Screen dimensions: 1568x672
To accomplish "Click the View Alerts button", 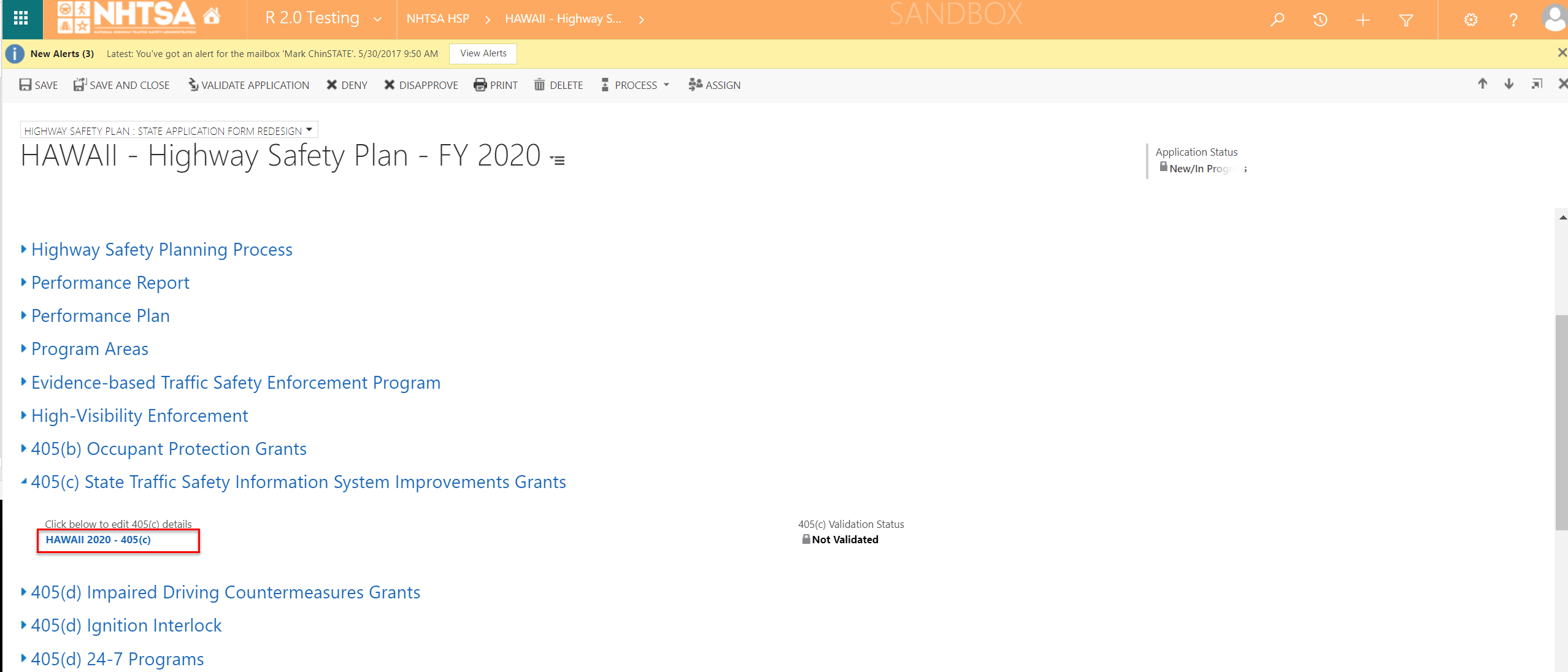I will click(483, 53).
